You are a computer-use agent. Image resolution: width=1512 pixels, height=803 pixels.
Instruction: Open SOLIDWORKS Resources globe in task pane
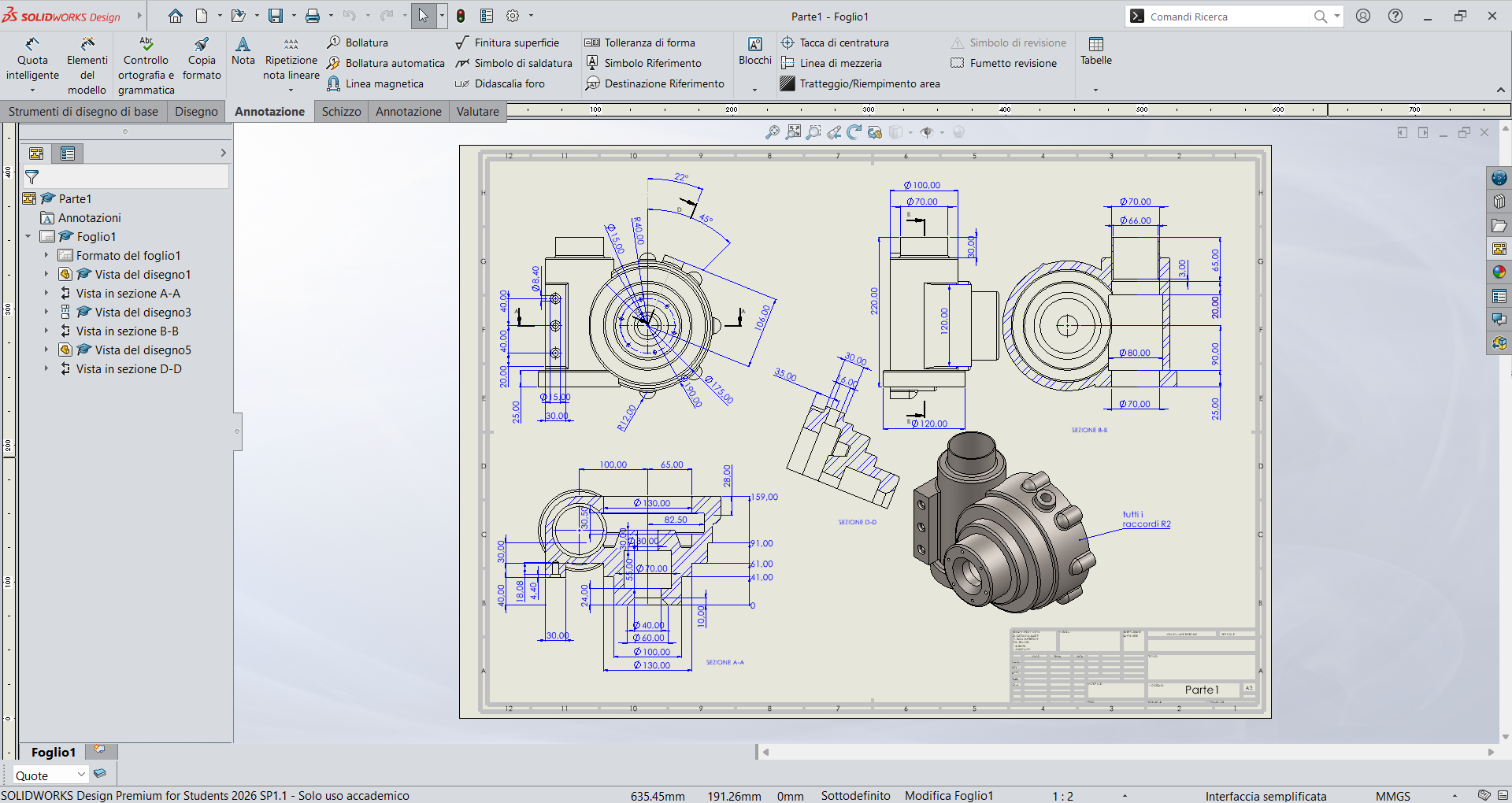[1499, 178]
